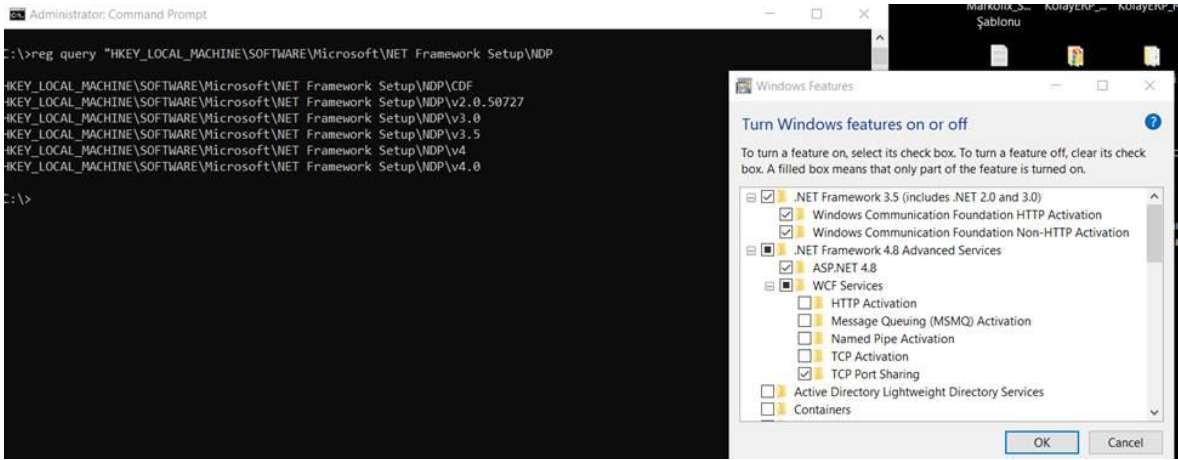Screen dimensions: 1178x460
Task: Collapse the WCF Services tree node
Action: (x=769, y=286)
